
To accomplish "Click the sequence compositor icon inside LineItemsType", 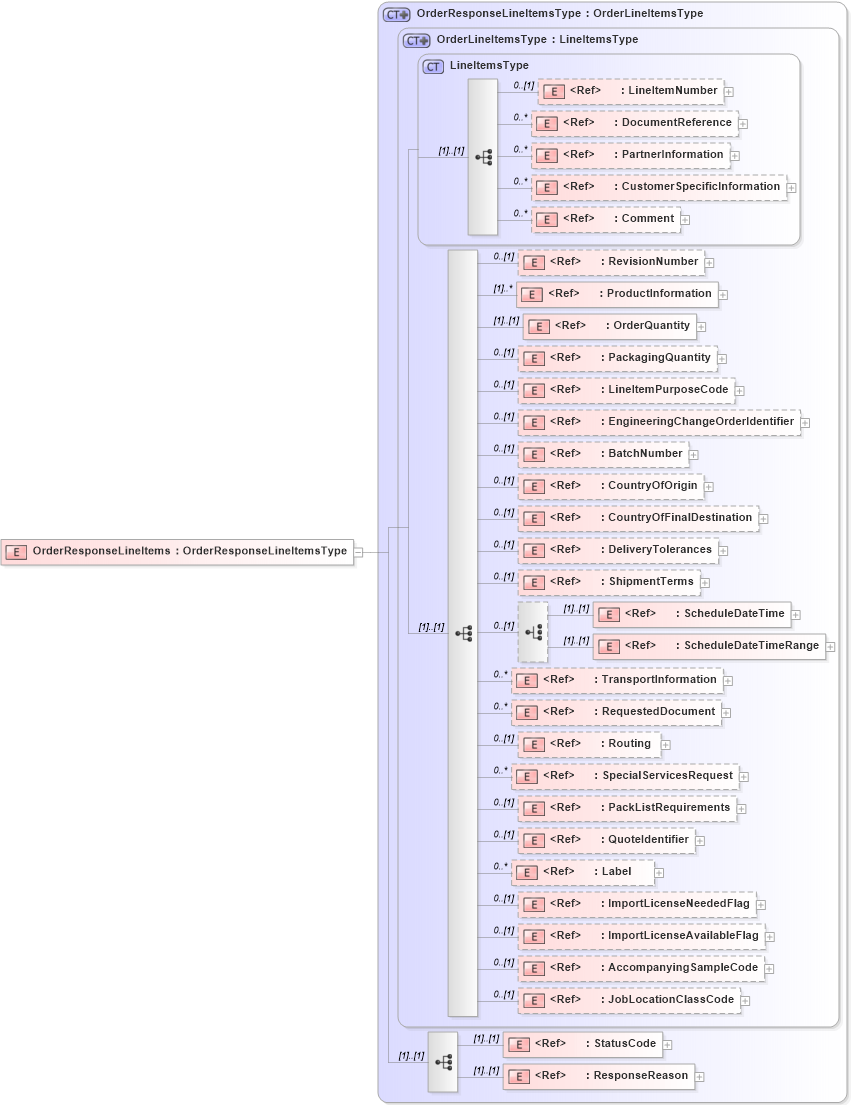I will (485, 156).
